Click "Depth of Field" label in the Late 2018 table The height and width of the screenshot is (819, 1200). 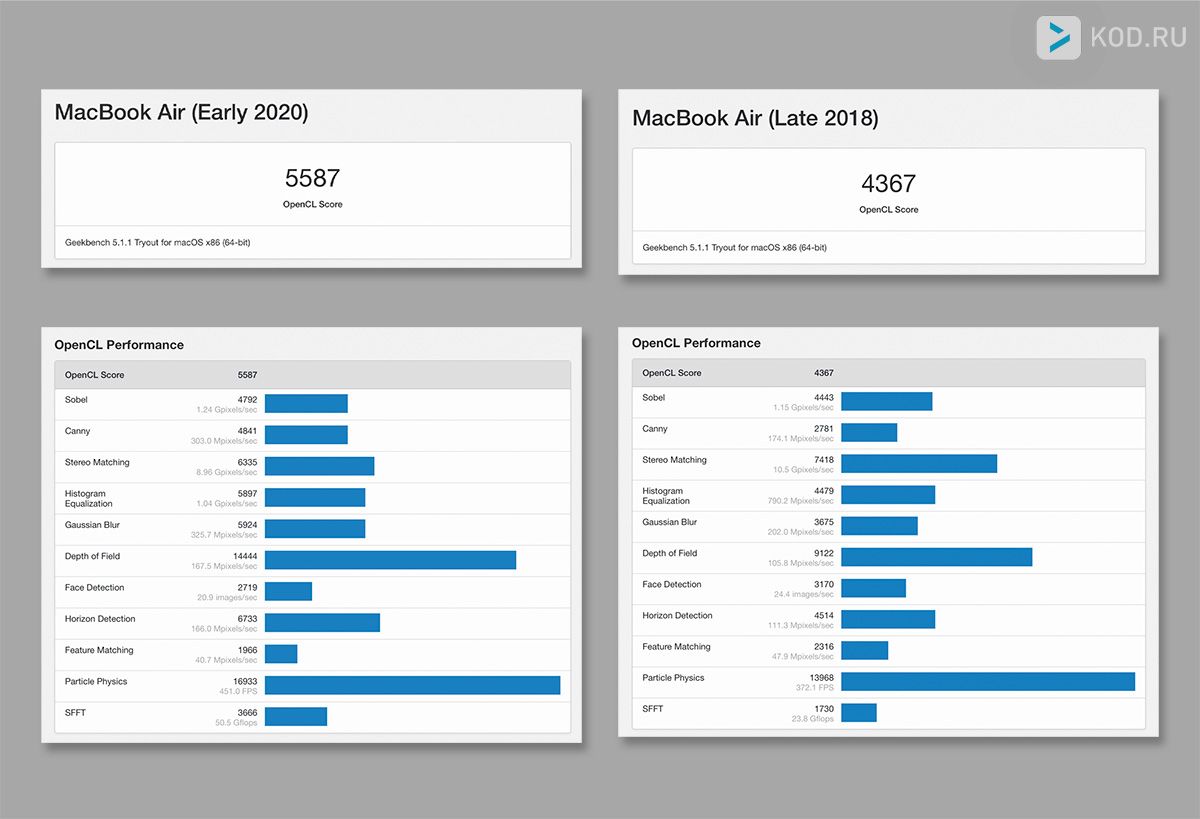[x=670, y=553]
